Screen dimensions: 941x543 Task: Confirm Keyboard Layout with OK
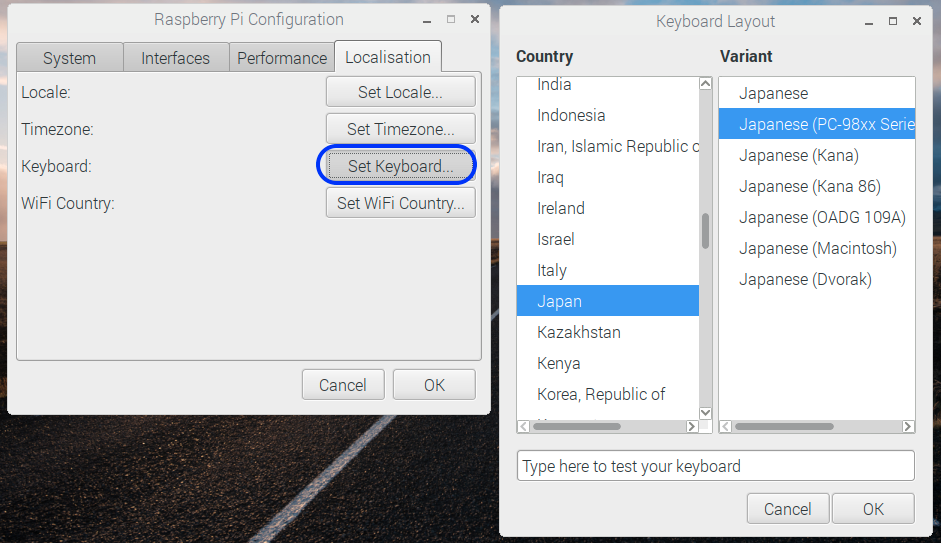(873, 509)
